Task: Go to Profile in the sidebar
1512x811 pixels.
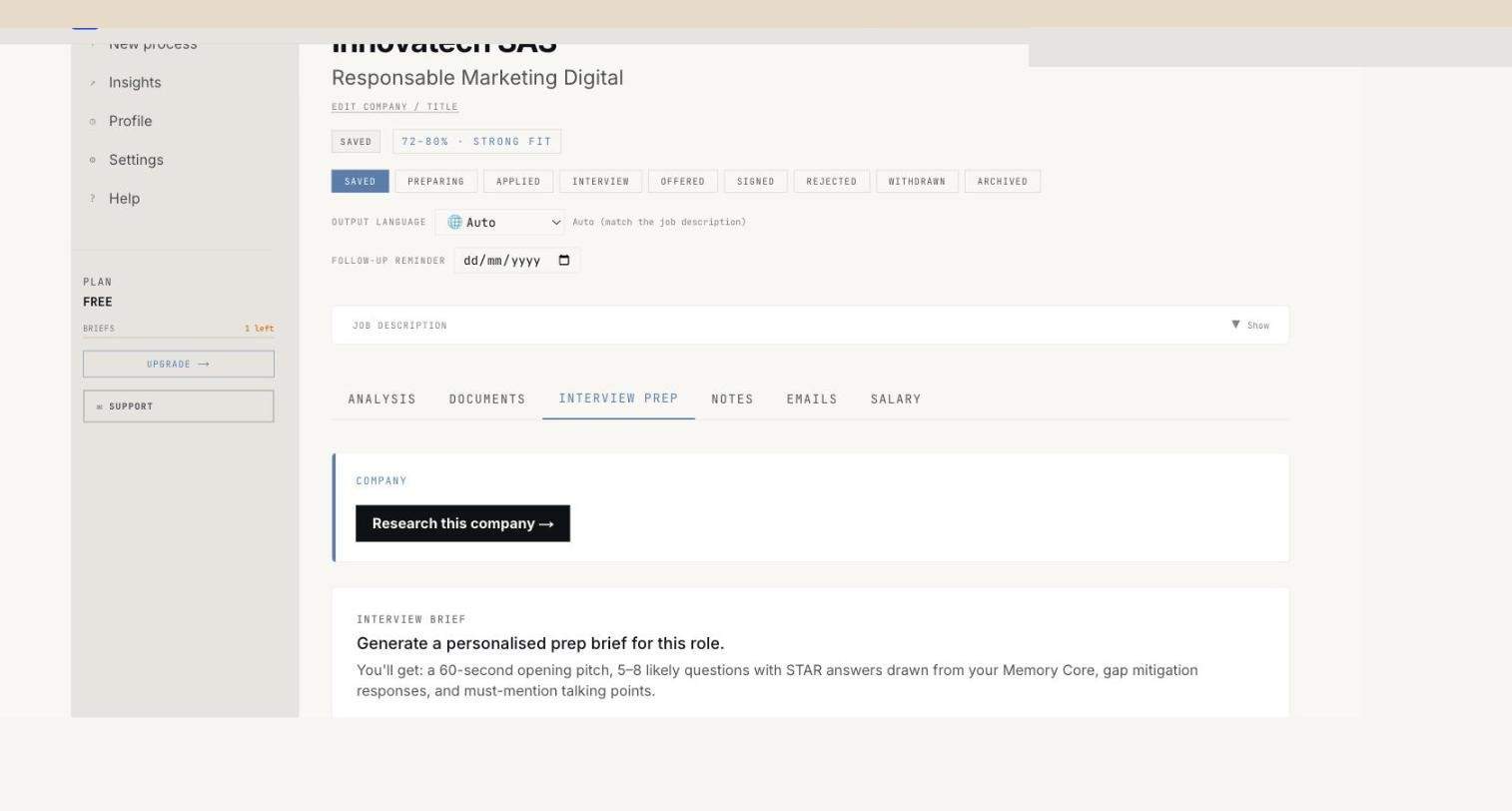Action: pyautogui.click(x=130, y=121)
